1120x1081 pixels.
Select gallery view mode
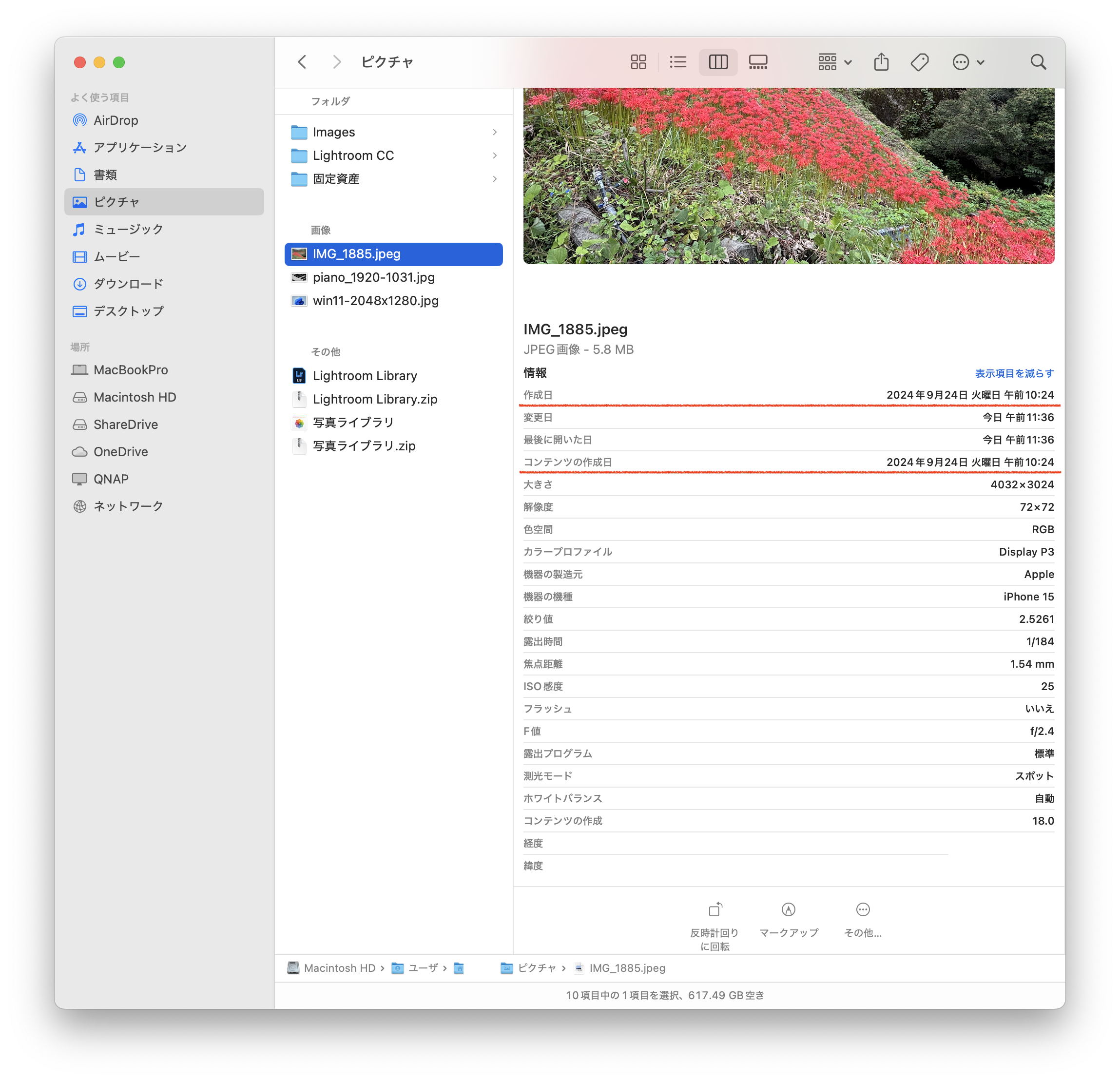(758, 62)
